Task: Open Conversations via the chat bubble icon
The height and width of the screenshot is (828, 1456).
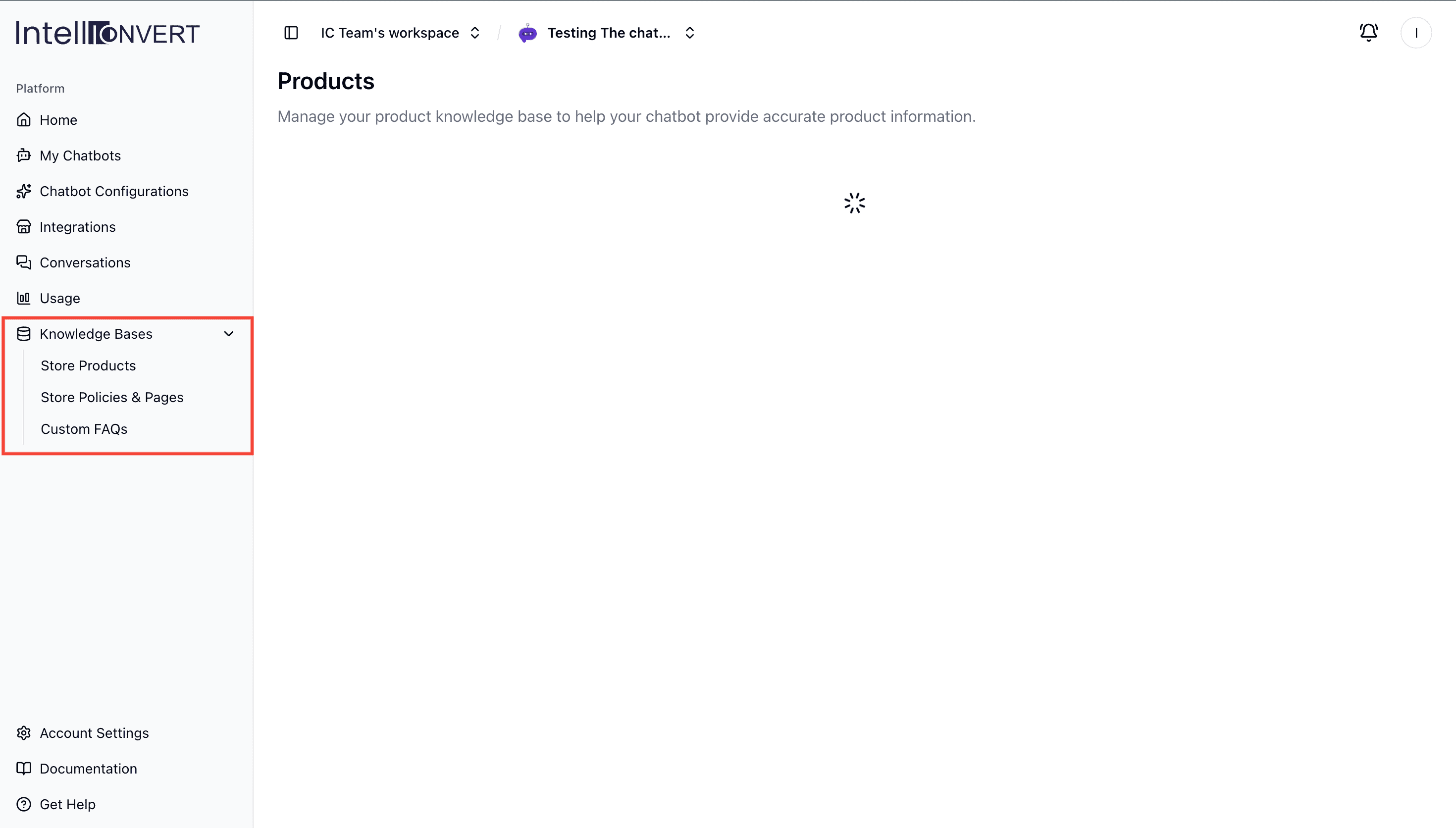Action: point(23,262)
